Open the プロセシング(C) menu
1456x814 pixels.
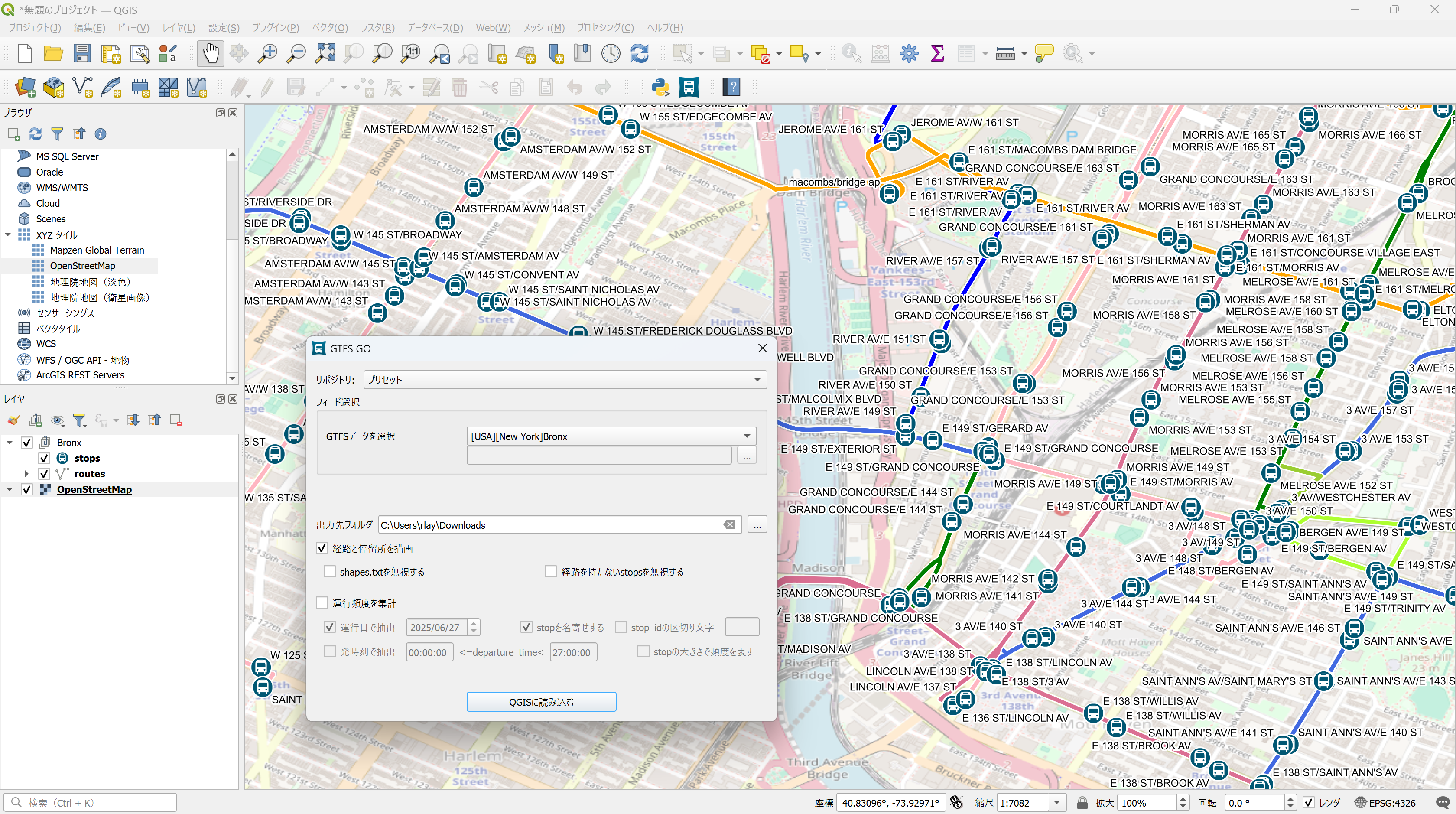(605, 28)
